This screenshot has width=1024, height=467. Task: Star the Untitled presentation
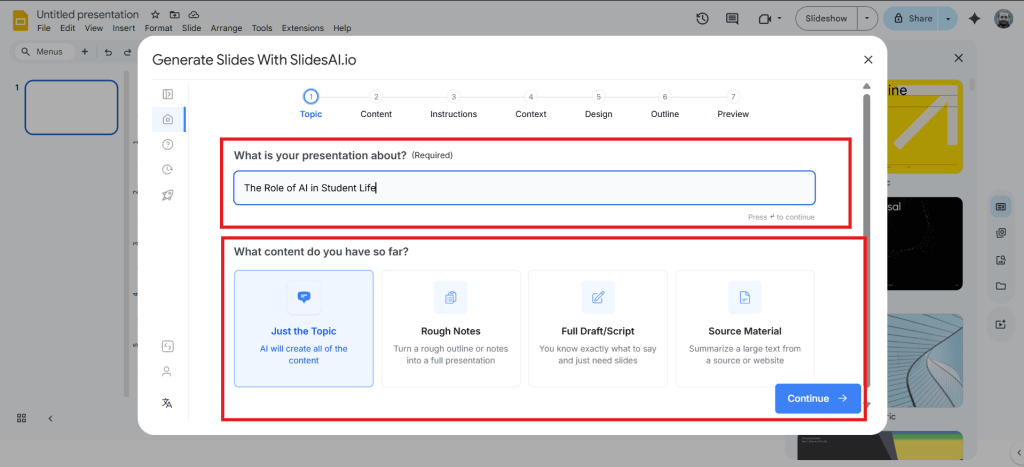pyautogui.click(x=155, y=14)
